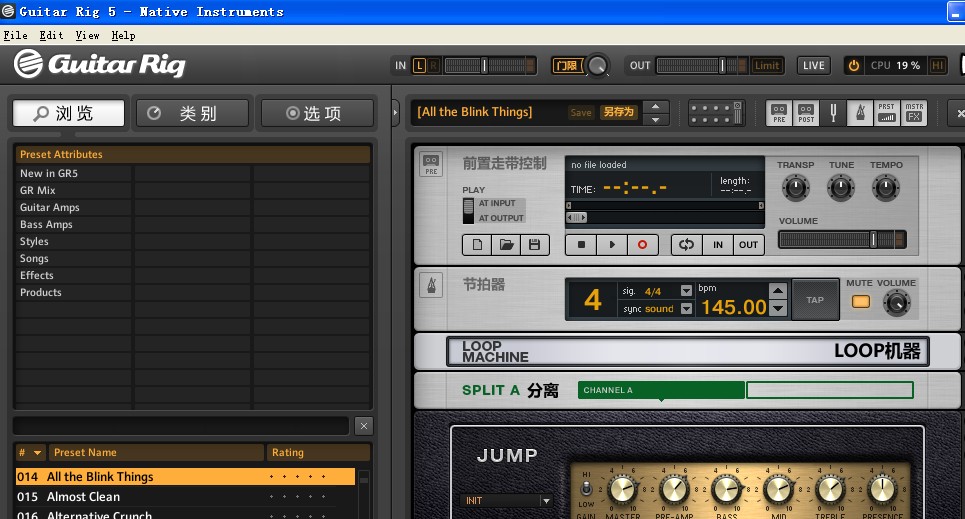Click the tapedeck PRE module icon
This screenshot has width=965, height=519.
click(x=431, y=165)
